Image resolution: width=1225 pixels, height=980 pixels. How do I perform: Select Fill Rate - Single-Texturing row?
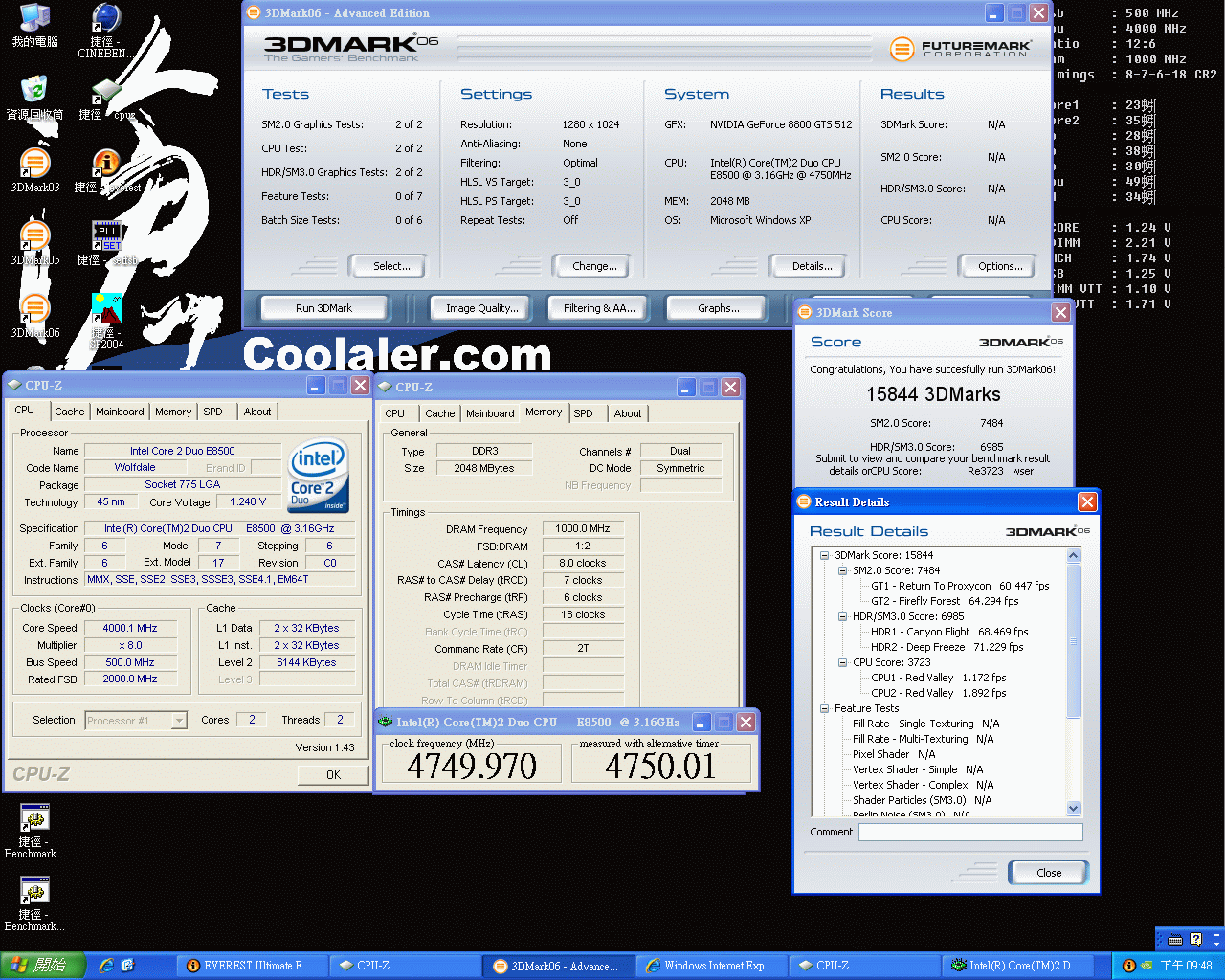pos(925,724)
